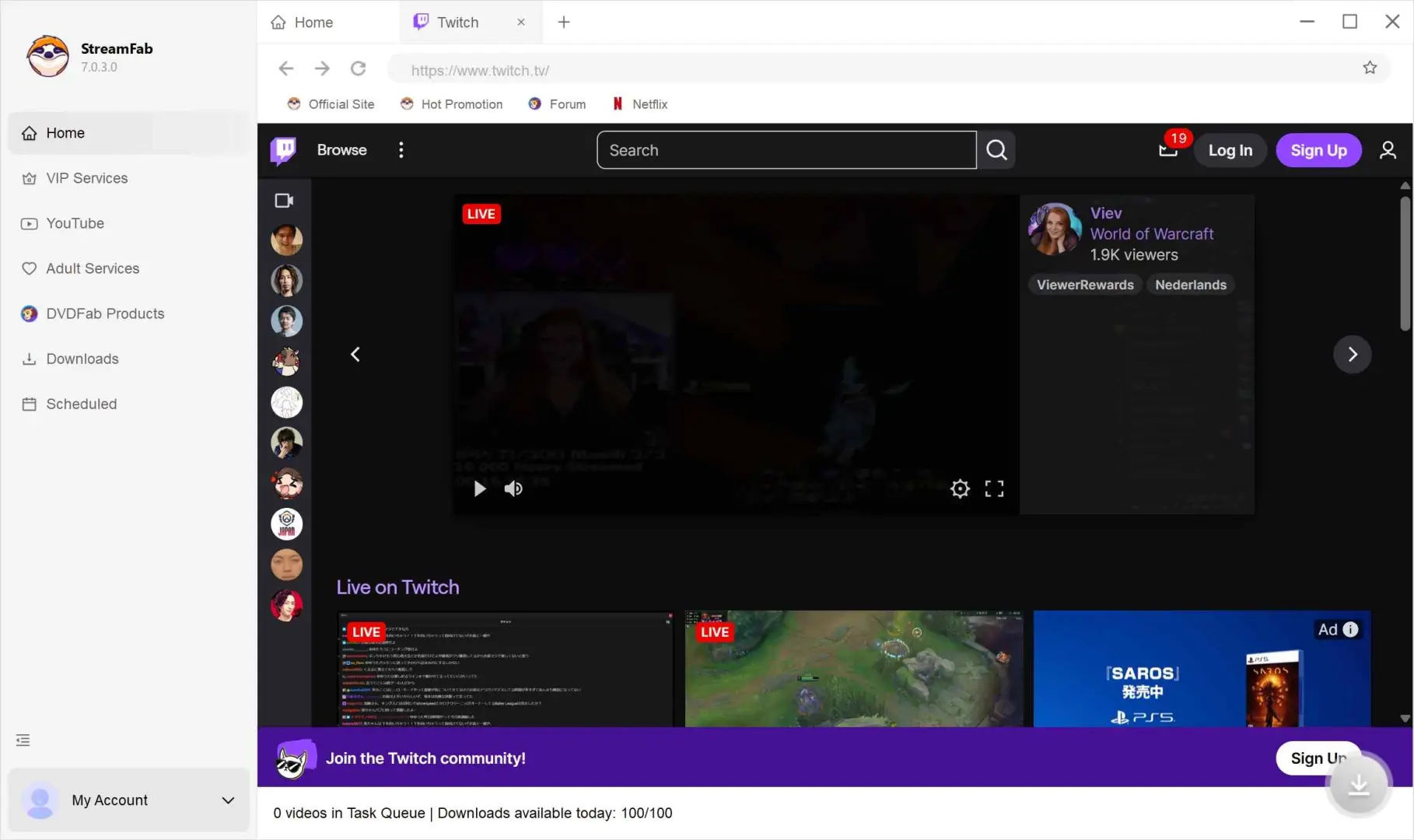
Task: Click the Log In button
Action: tap(1230, 150)
